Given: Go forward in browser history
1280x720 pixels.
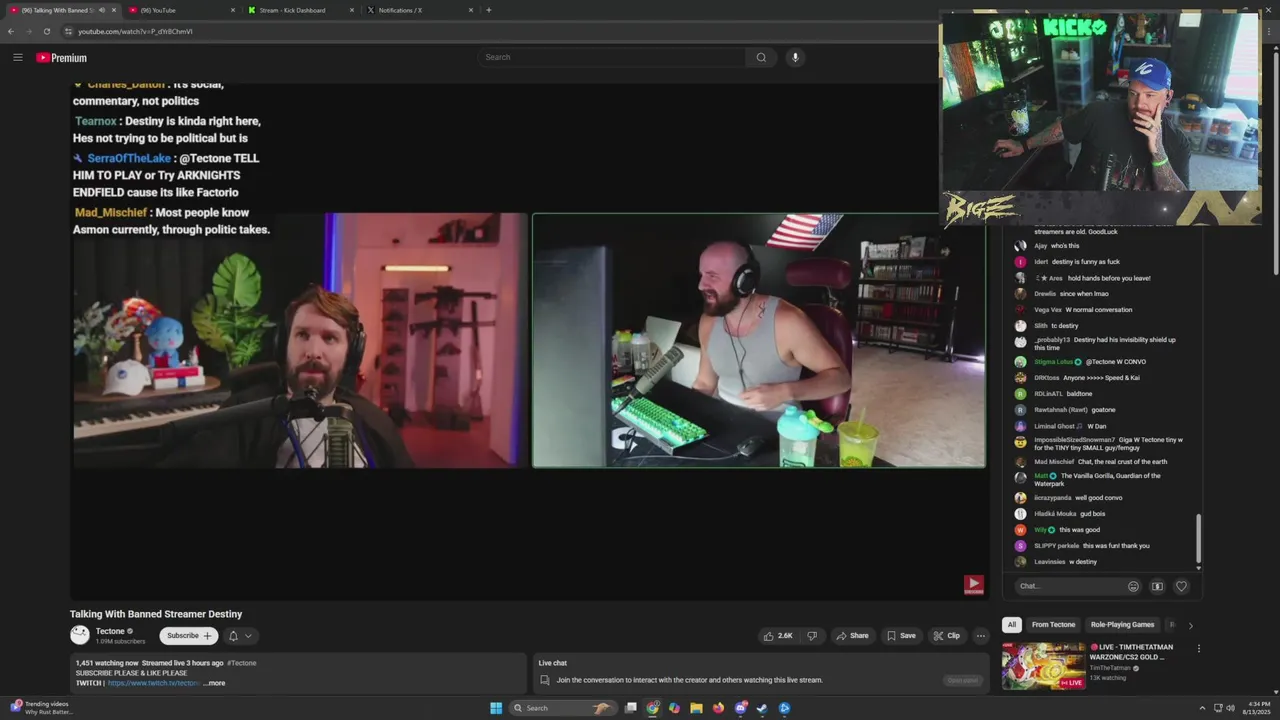Looking at the screenshot, I should [29, 31].
